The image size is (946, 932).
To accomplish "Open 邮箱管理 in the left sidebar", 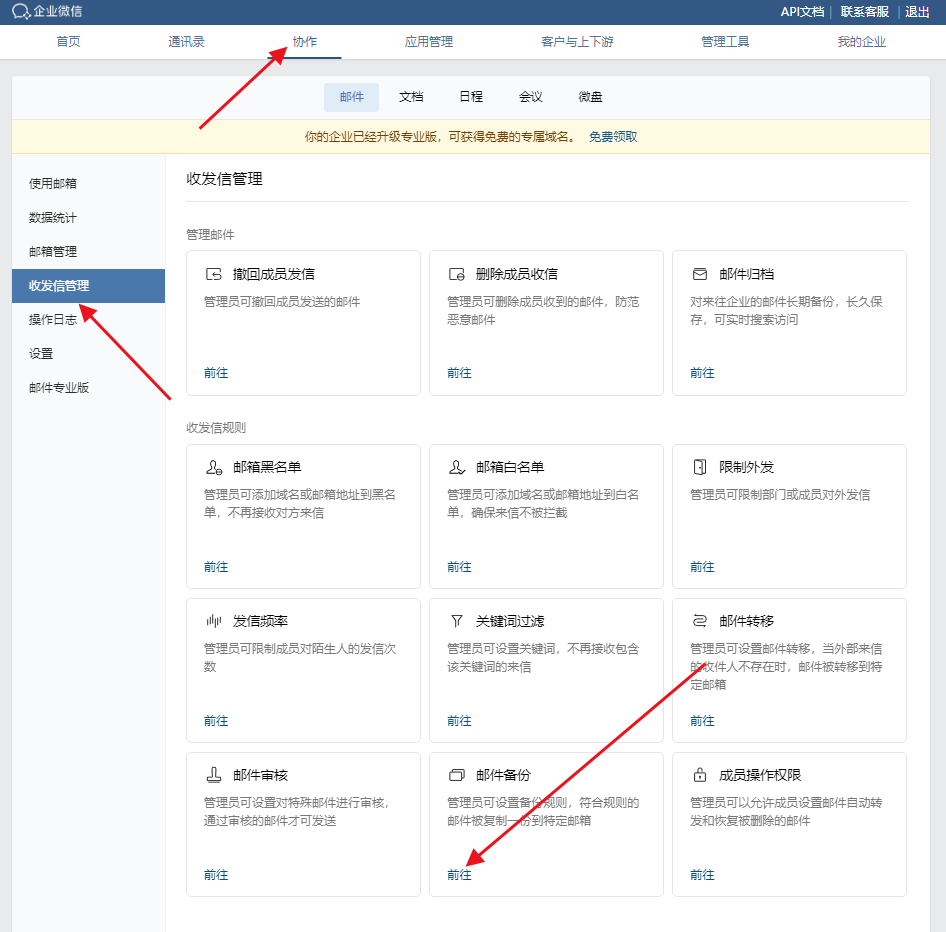I will tap(53, 252).
